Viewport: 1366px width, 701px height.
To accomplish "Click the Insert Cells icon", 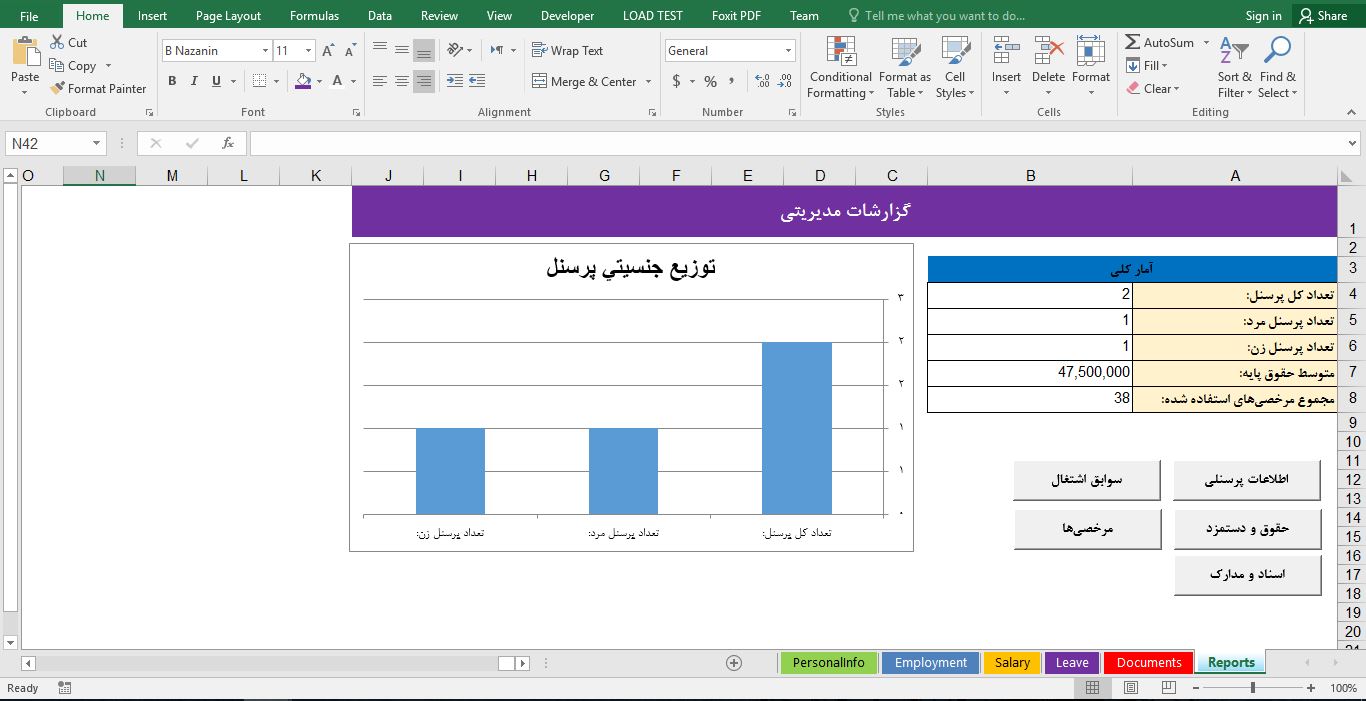I will tap(1006, 60).
